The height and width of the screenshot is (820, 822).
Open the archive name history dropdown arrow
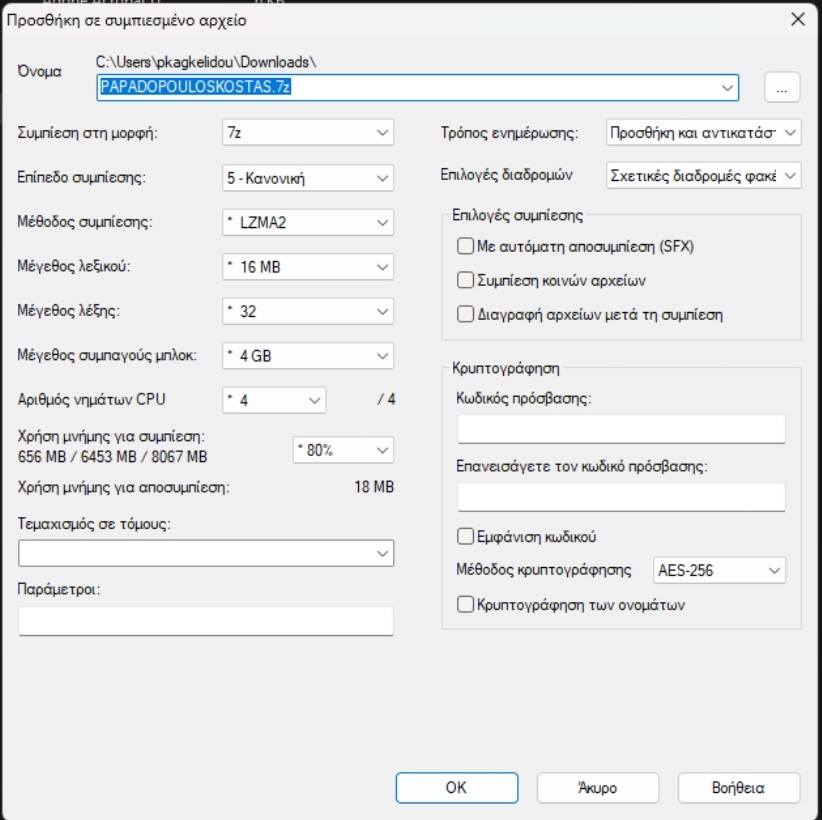point(727,88)
